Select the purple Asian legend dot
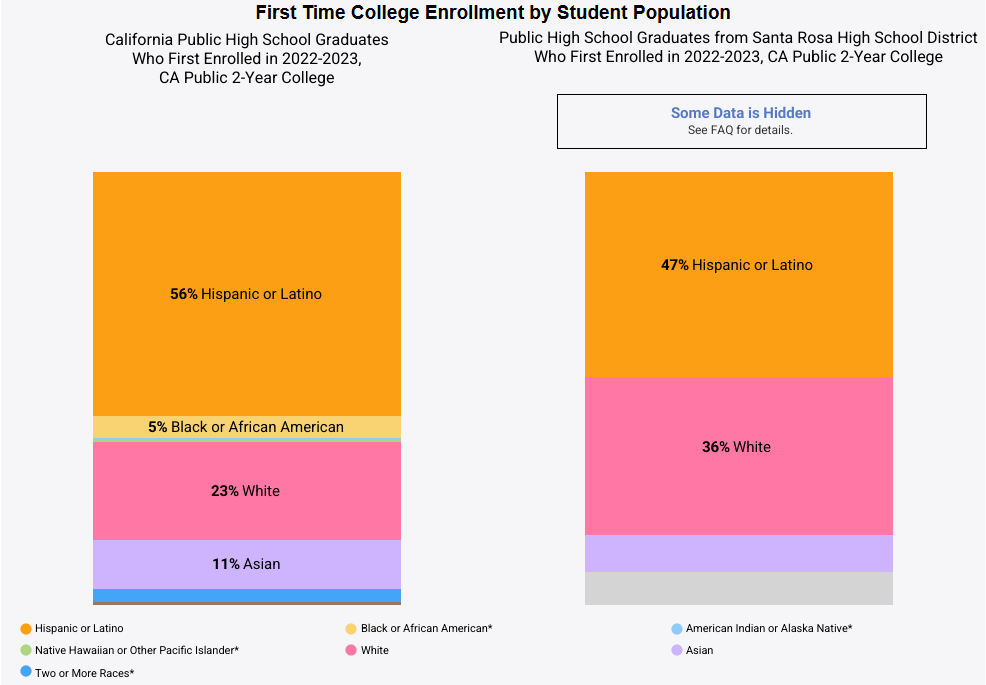Image resolution: width=986 pixels, height=685 pixels. 677,651
